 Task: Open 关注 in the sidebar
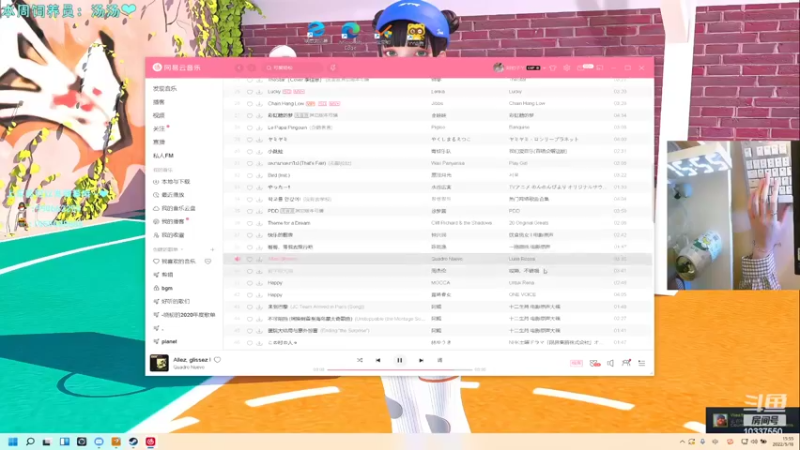[159, 129]
